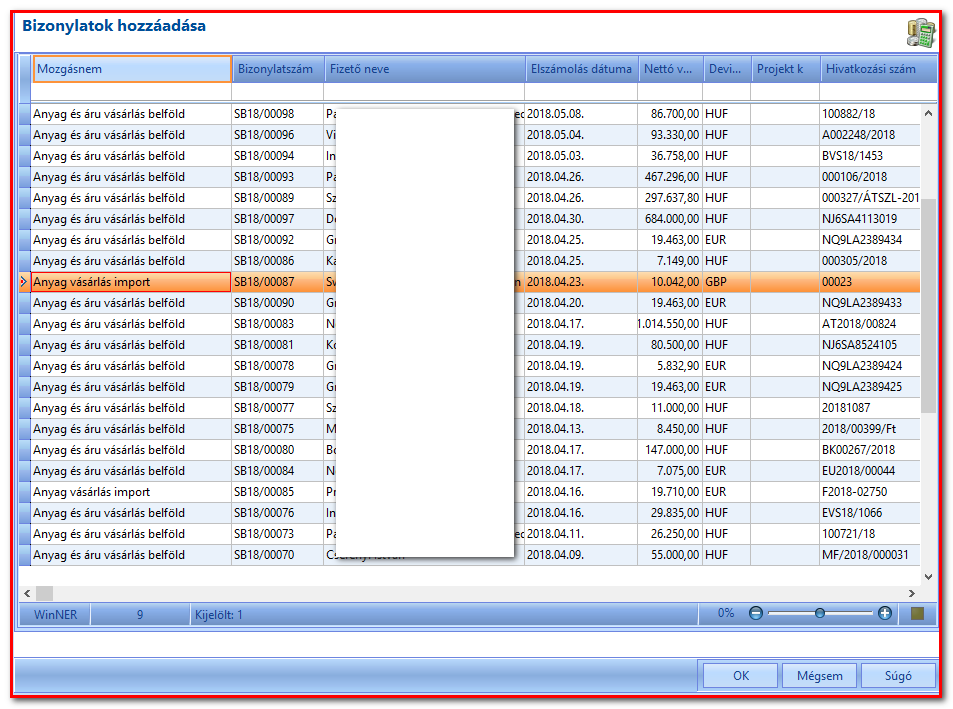
Task: Sort by Bizonylatszám column header
Action: (x=278, y=69)
